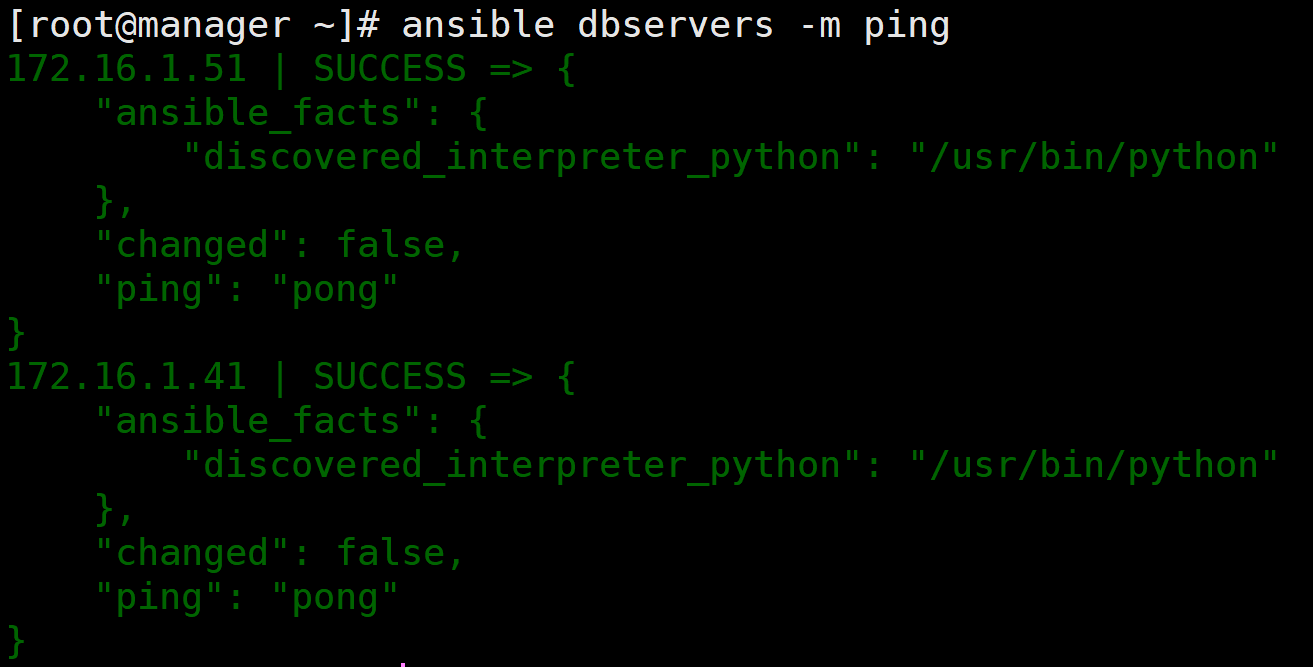1313x667 pixels.
Task: Click the host IP 172.16.1.51
Action: click(126, 69)
